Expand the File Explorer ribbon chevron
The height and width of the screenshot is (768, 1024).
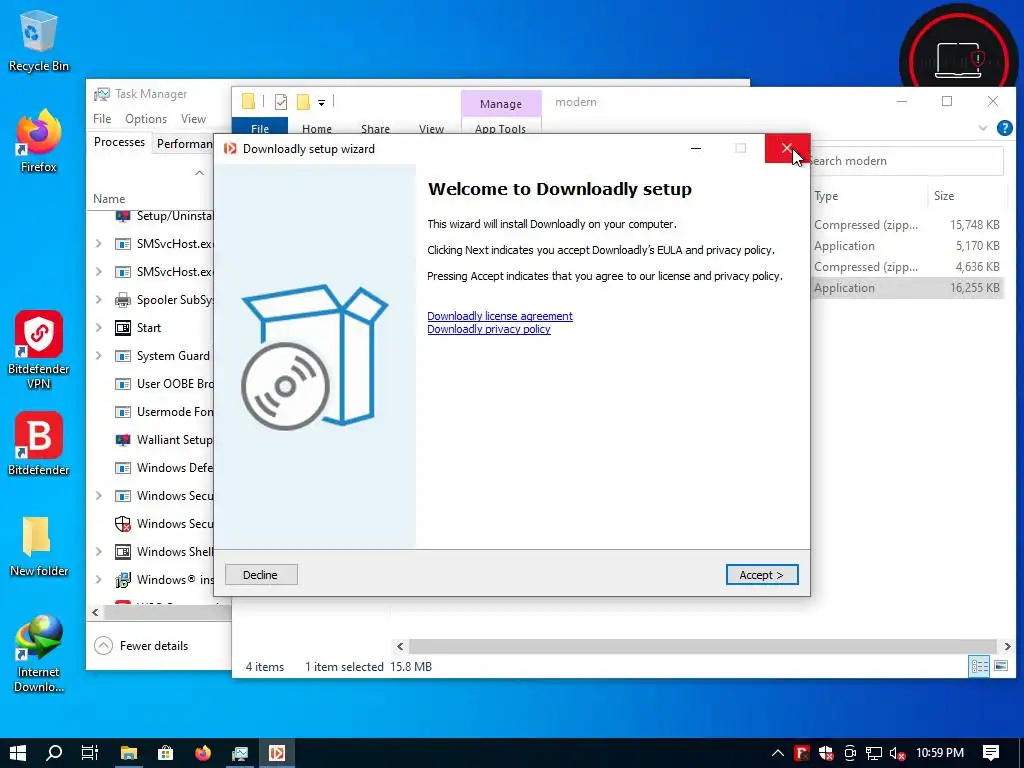point(983,128)
